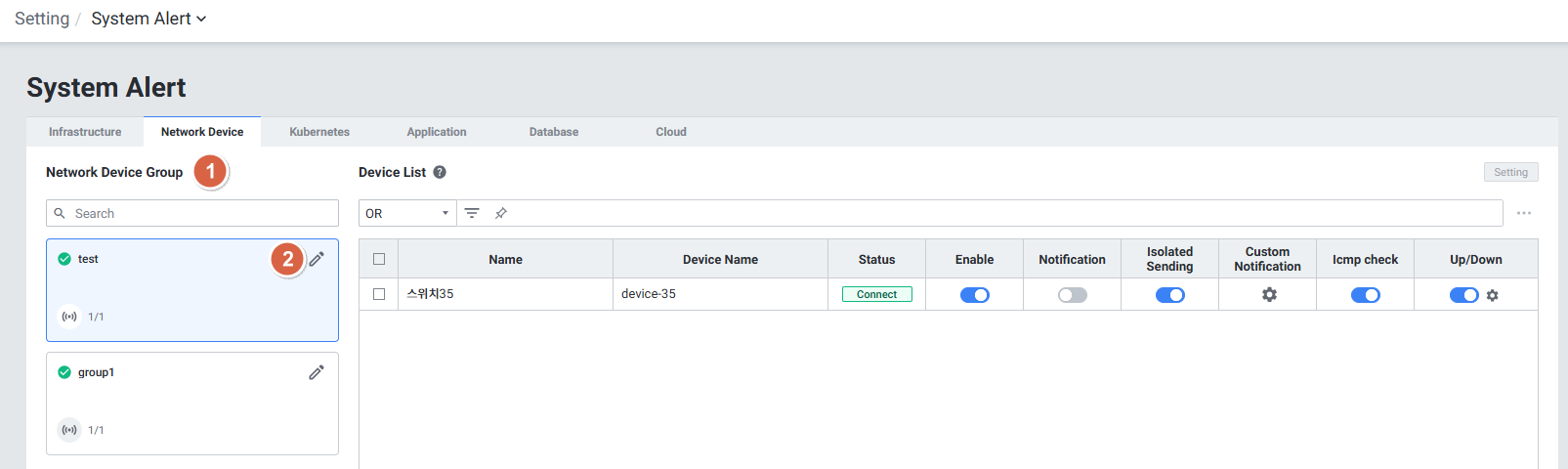
Task: Select the header select-all checkbox
Action: coord(379,259)
